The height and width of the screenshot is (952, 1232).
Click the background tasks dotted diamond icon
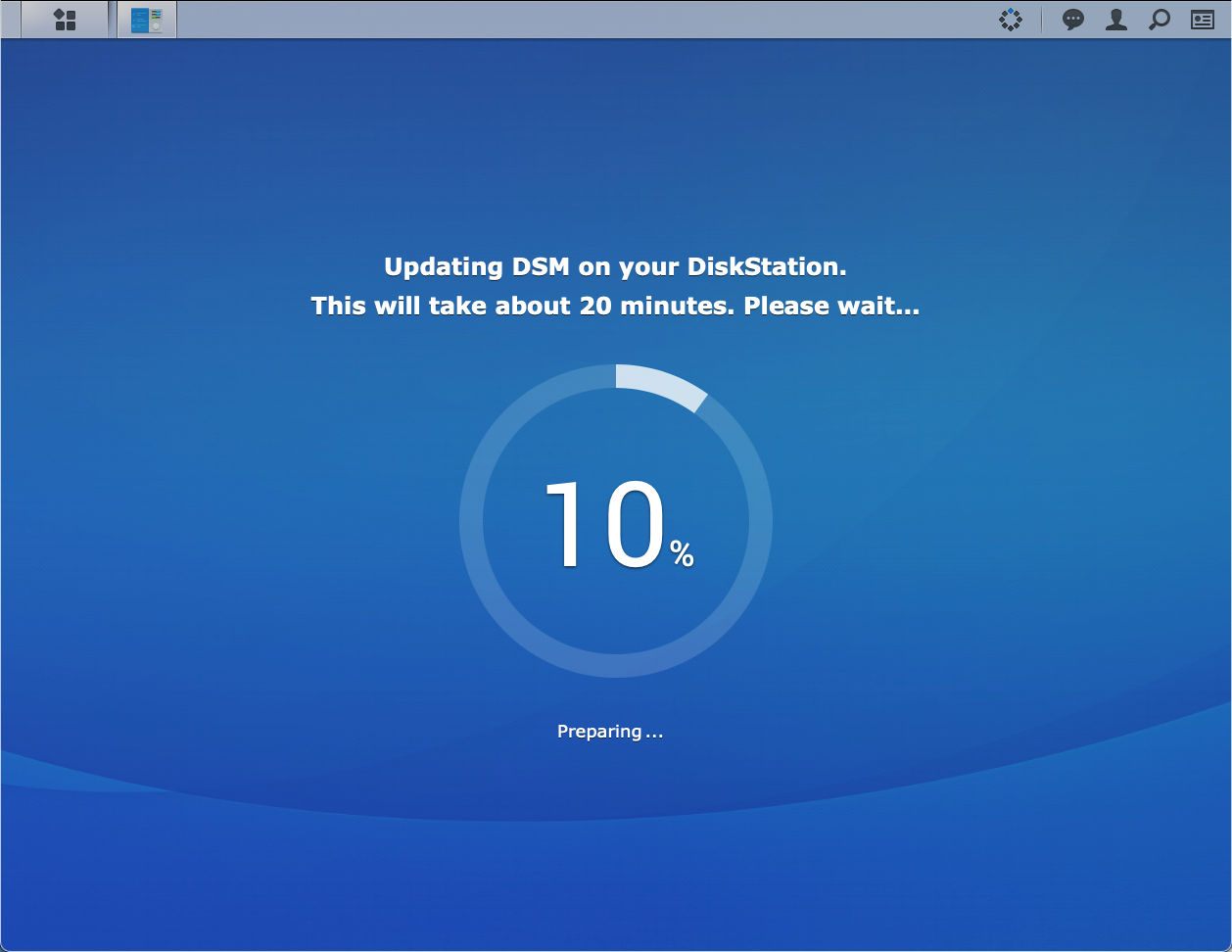tap(1011, 20)
